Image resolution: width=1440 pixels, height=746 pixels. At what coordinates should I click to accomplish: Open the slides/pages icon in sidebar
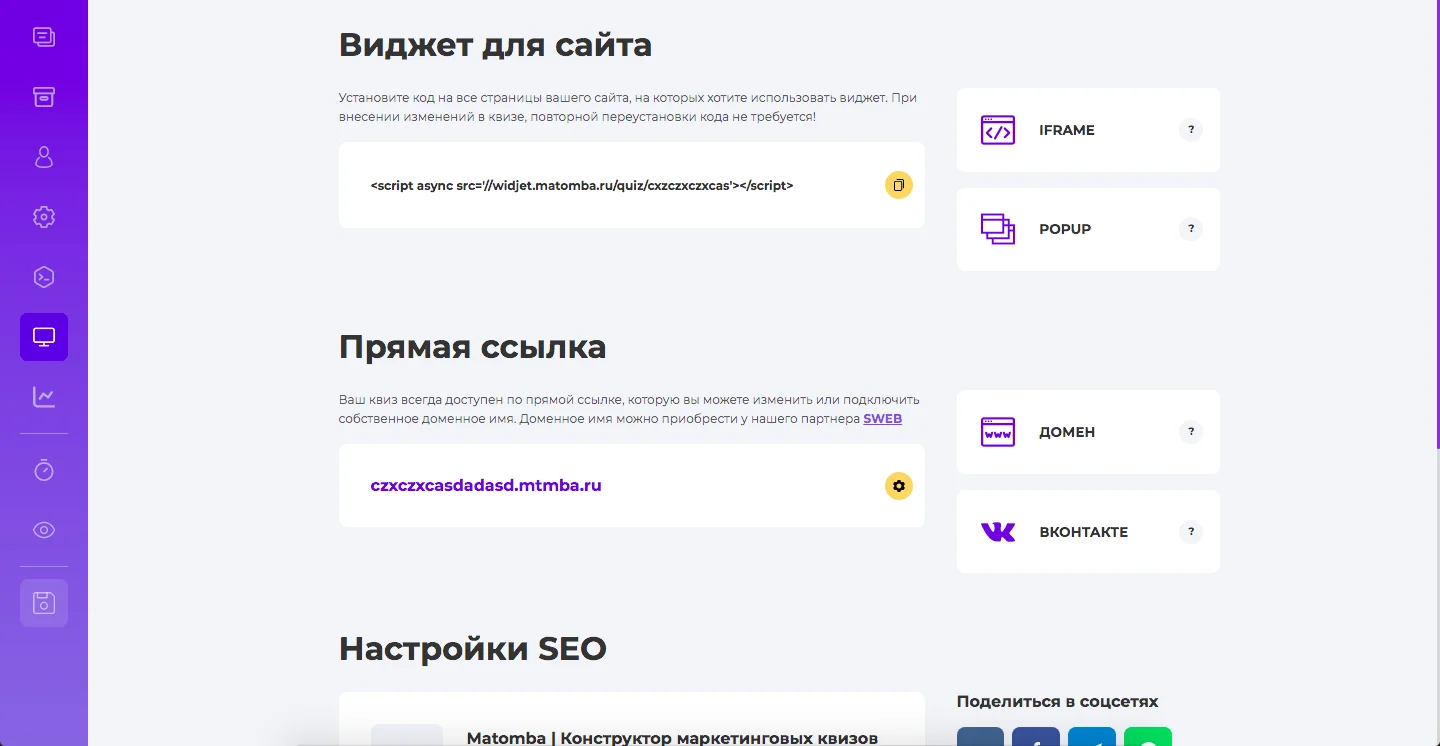tap(44, 37)
